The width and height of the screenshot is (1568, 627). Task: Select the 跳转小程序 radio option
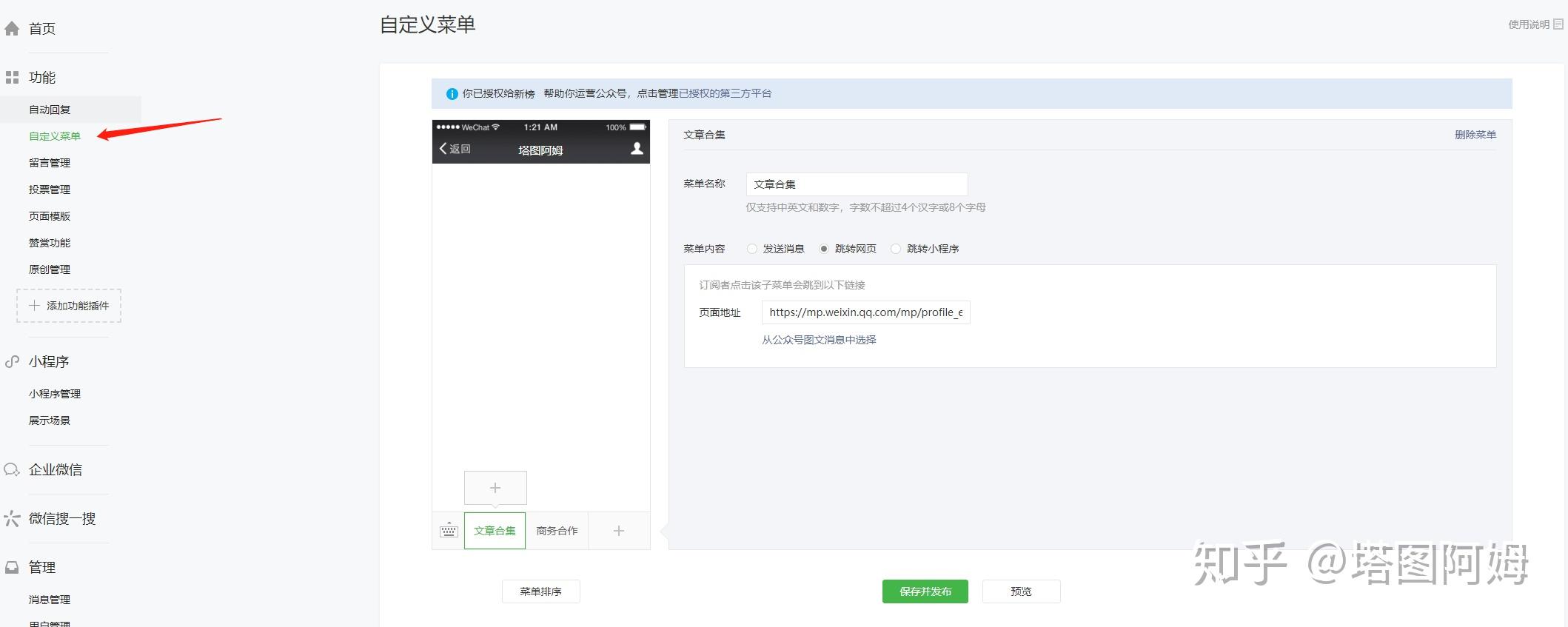(896, 249)
